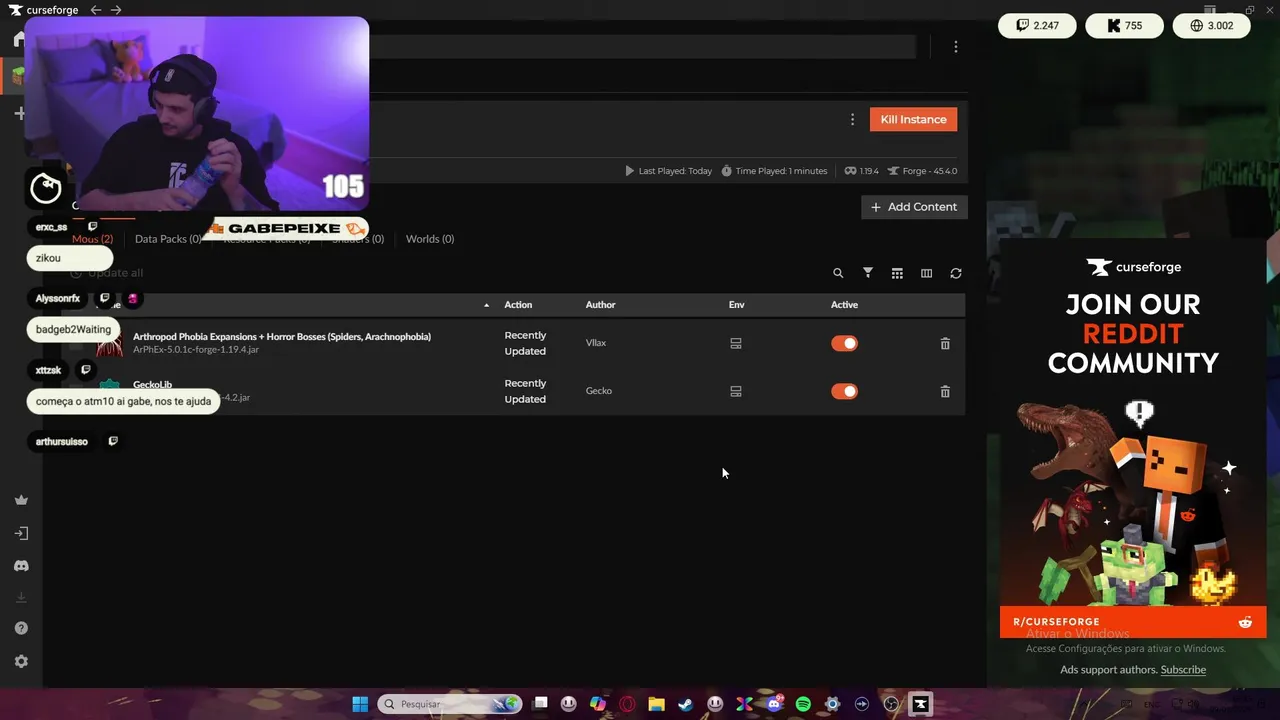Delete the GeckoLib mod

[x=945, y=391]
